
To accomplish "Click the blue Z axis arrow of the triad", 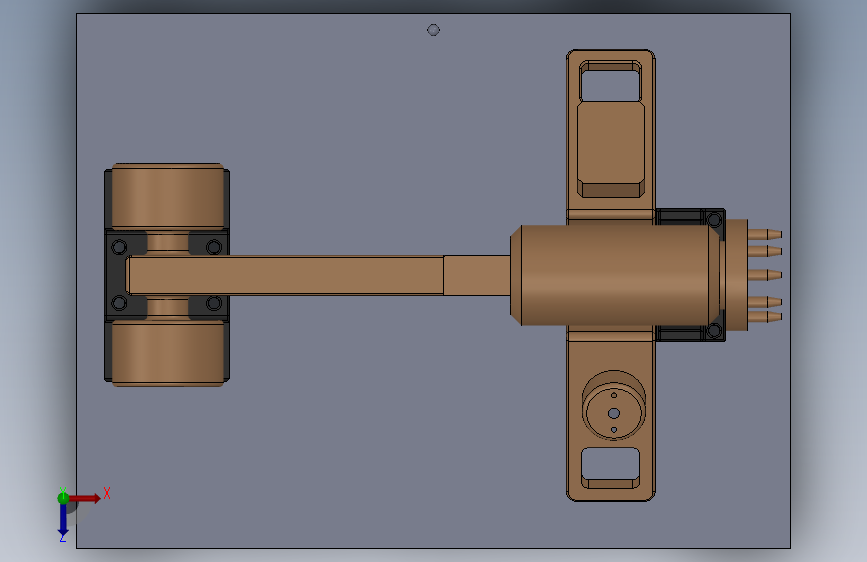I will point(63,520).
